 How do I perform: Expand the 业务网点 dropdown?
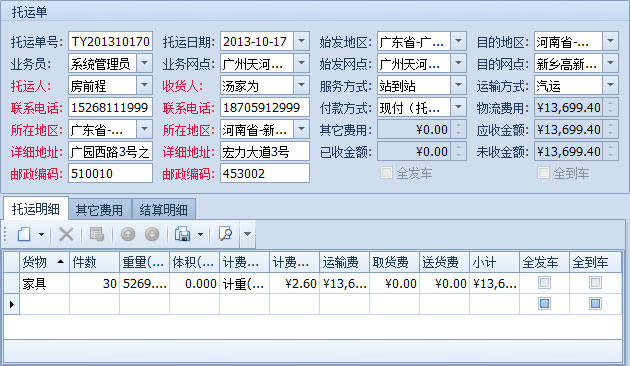click(x=301, y=63)
